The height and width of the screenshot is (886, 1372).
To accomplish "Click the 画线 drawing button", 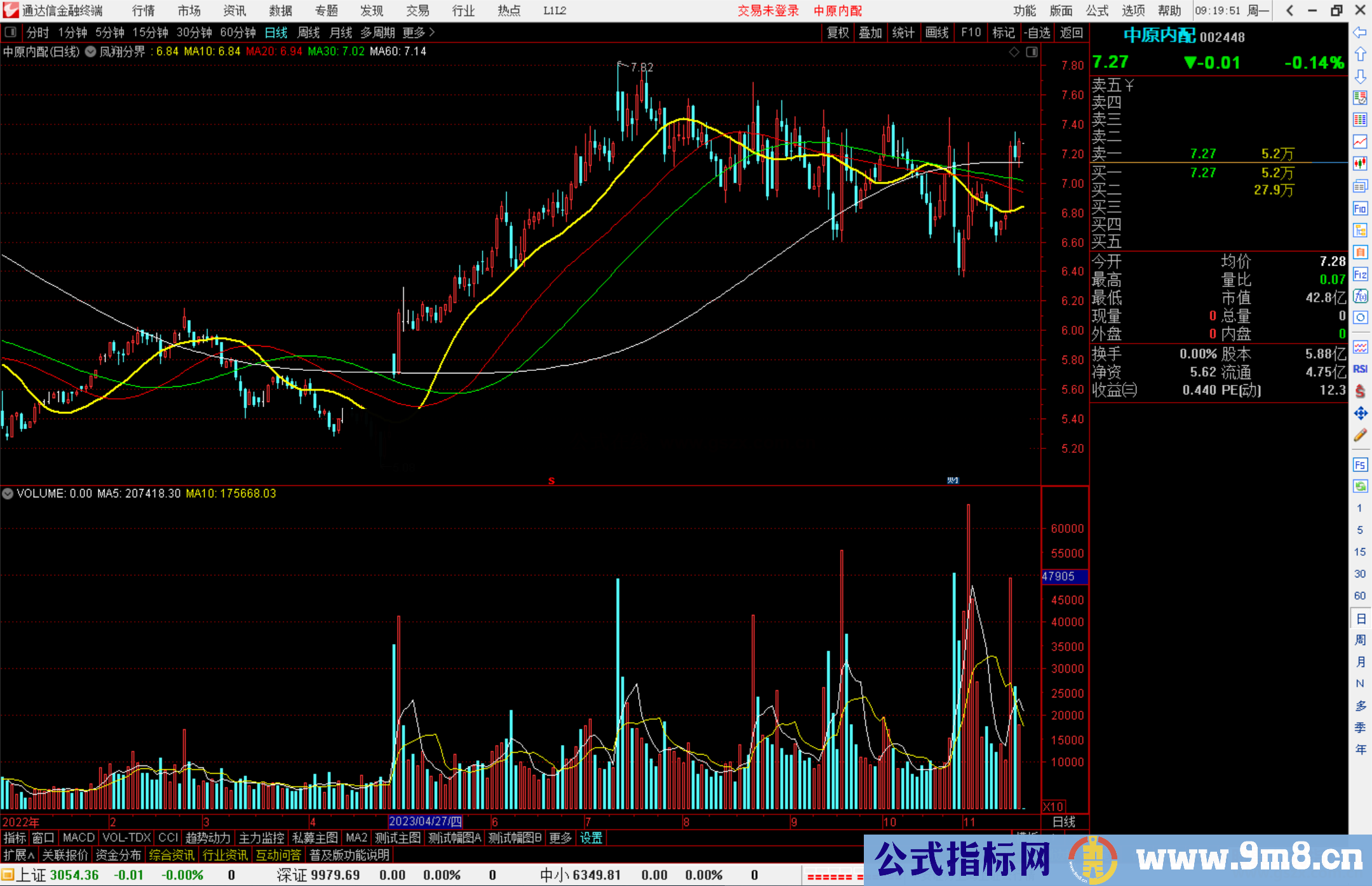I will (x=937, y=32).
